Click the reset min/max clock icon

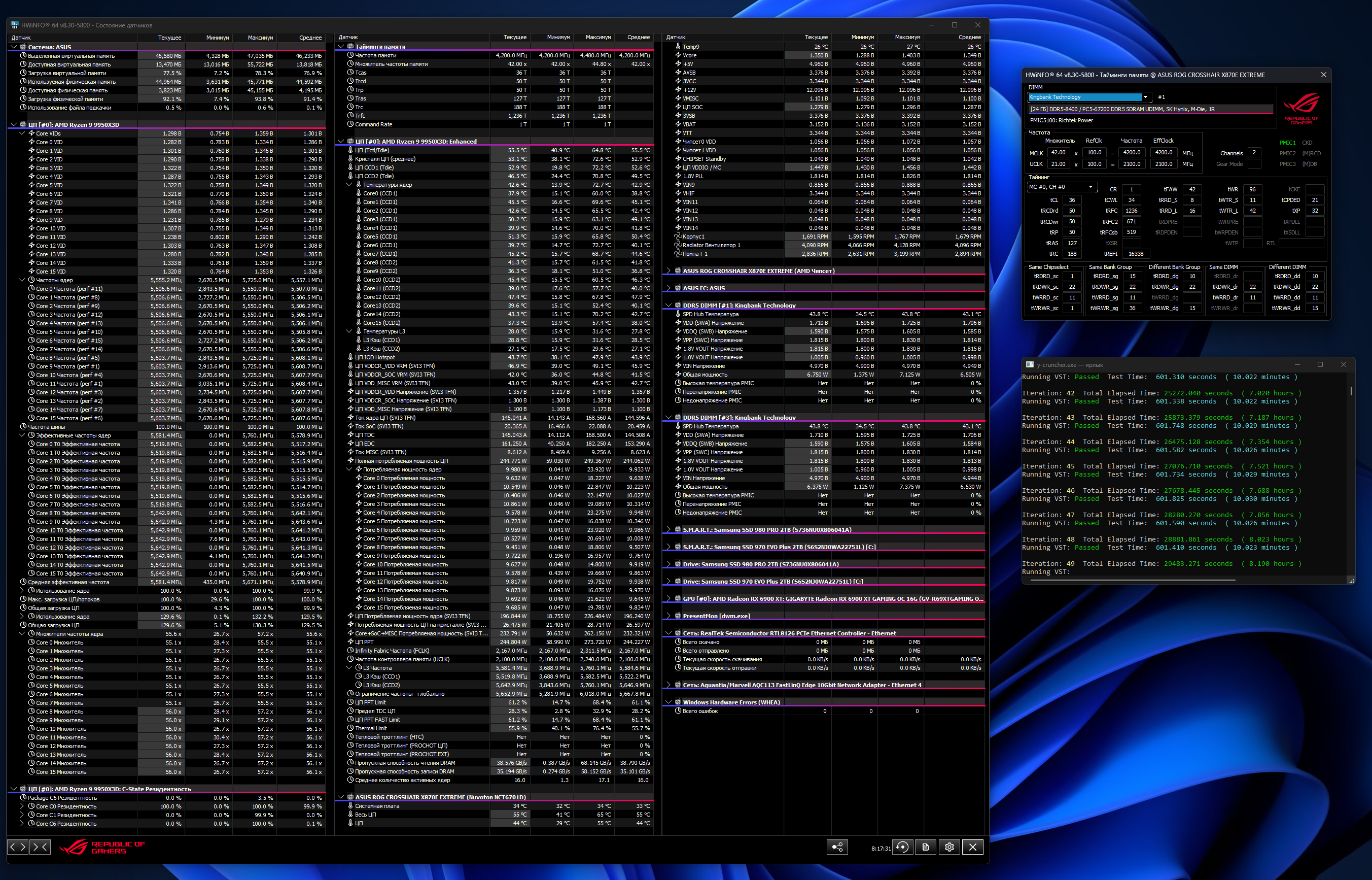click(902, 847)
